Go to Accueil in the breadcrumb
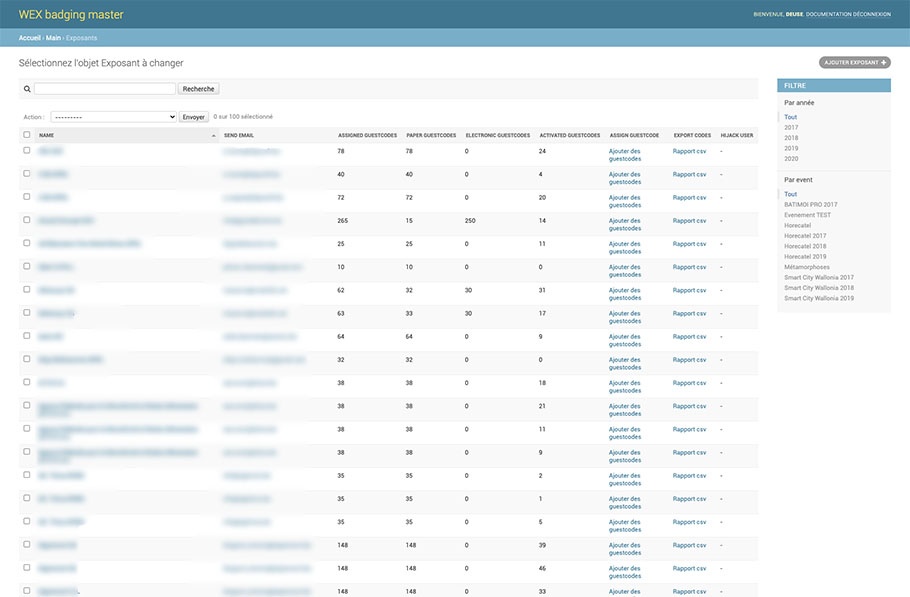This screenshot has width=910, height=597. click(x=29, y=38)
